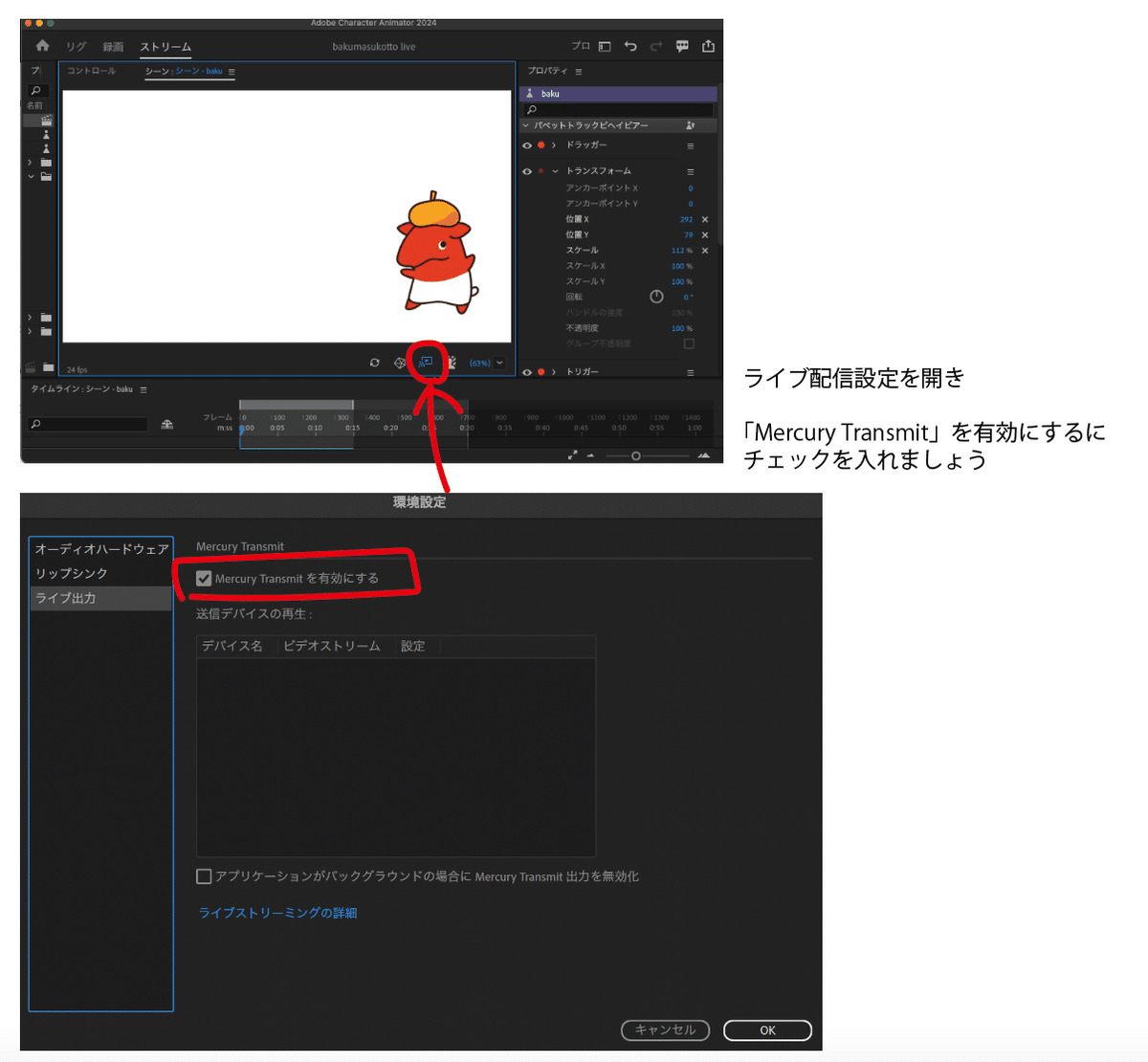The width and height of the screenshot is (1148, 1062).
Task: Select リップシンク in preferences sidebar
Action: (x=101, y=573)
